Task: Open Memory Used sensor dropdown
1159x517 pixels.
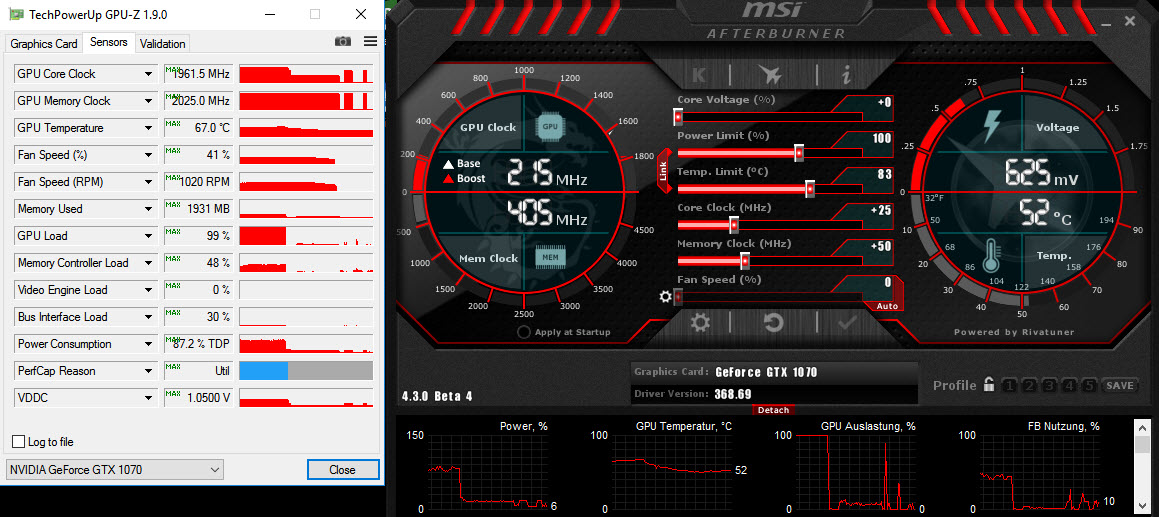Action: coord(149,209)
